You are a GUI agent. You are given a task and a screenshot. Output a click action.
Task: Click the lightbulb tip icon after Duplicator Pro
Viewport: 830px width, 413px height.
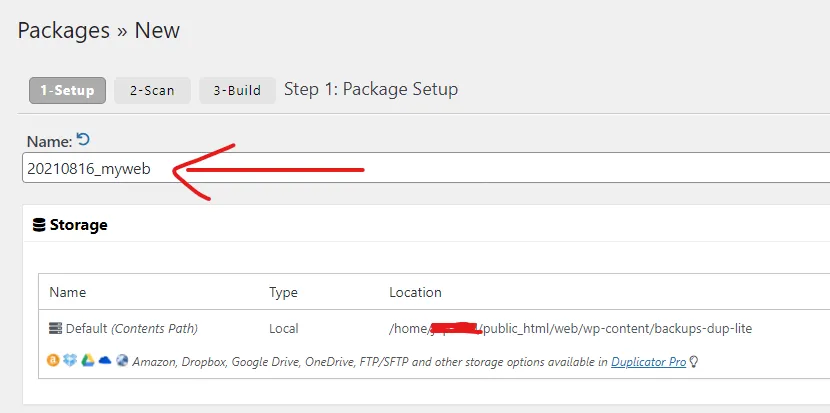click(x=693, y=362)
